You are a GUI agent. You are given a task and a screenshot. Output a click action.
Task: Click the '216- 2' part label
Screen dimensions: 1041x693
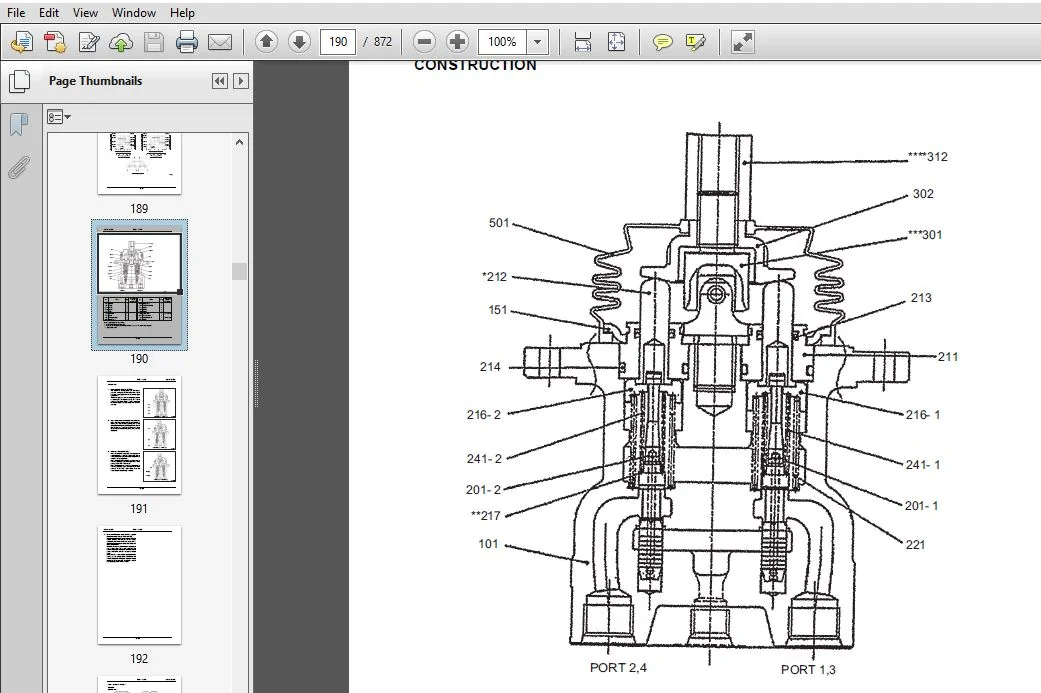(483, 415)
